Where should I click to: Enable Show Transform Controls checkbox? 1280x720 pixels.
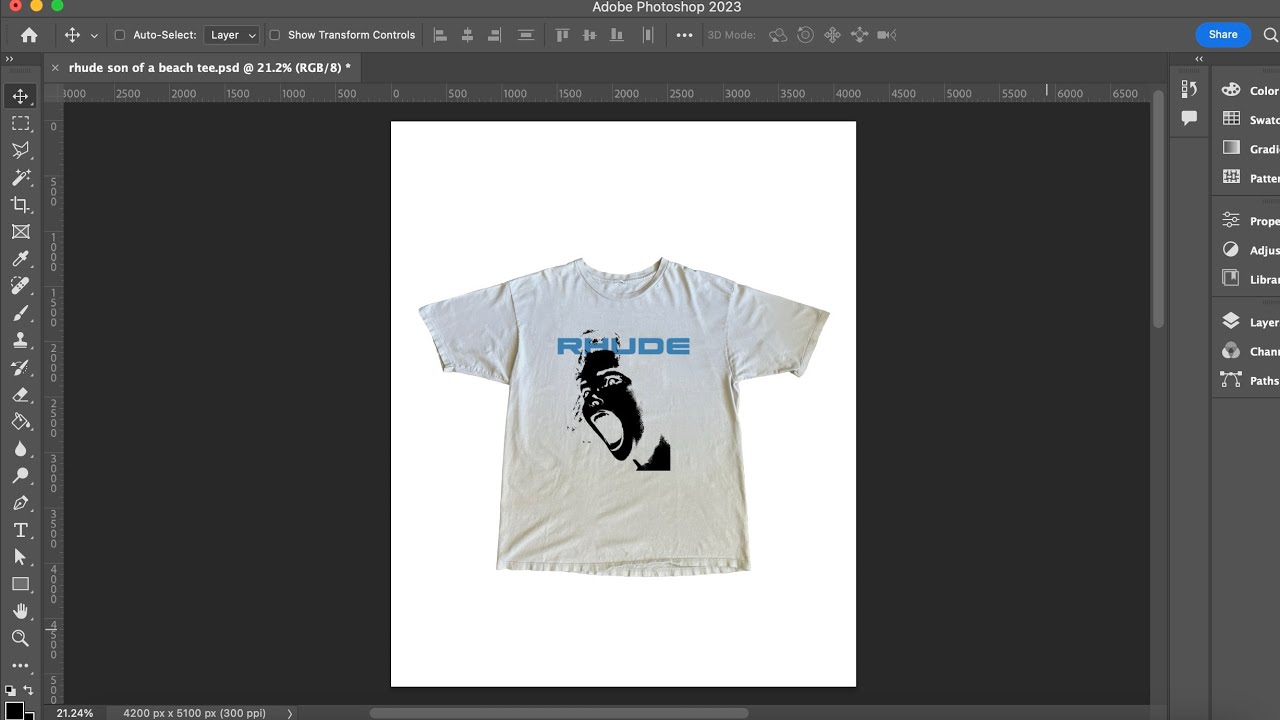tap(274, 35)
